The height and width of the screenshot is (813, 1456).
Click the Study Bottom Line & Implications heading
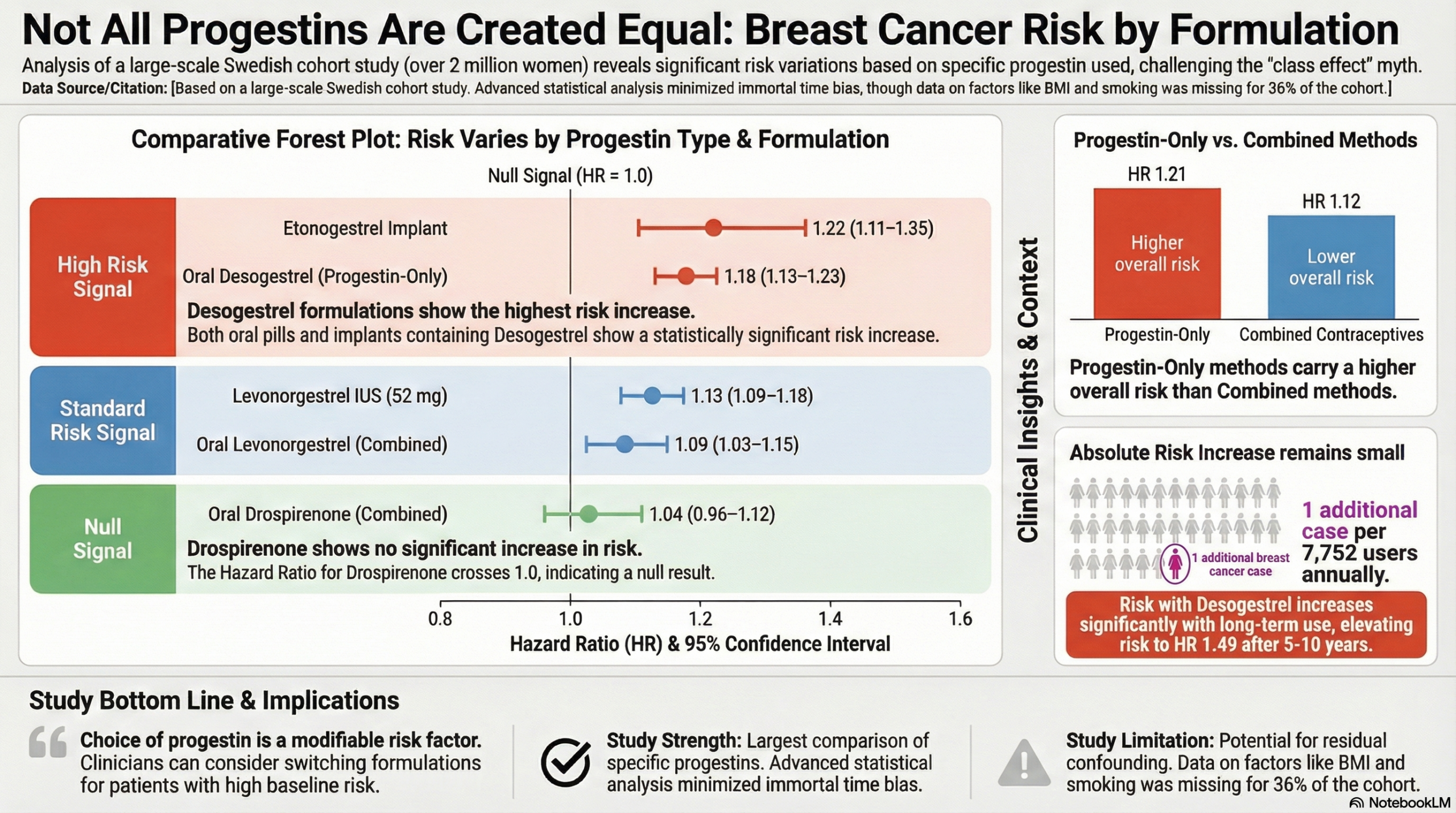coord(214,700)
